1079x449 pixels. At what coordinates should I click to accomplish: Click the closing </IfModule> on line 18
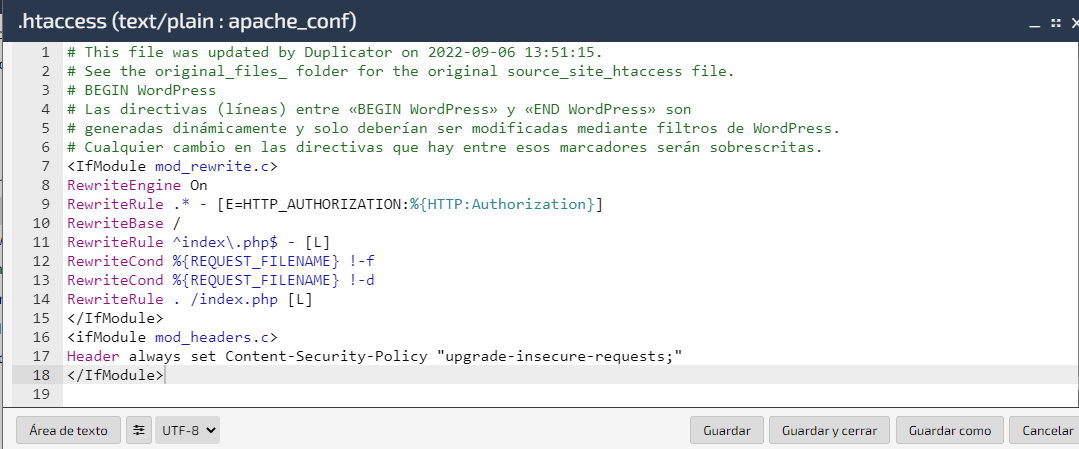tap(115, 375)
